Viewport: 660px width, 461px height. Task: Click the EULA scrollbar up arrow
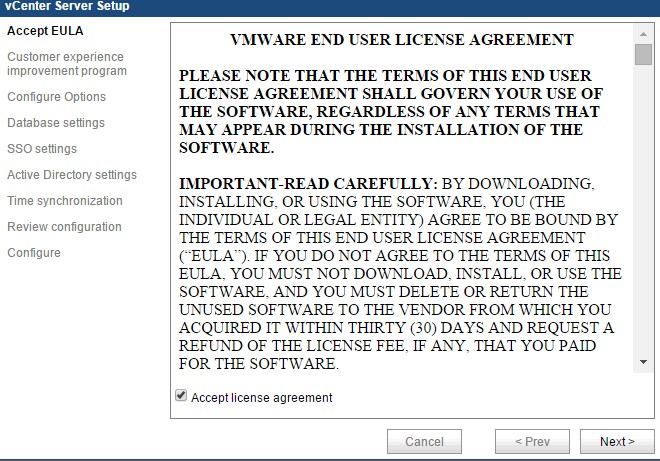[x=643, y=34]
